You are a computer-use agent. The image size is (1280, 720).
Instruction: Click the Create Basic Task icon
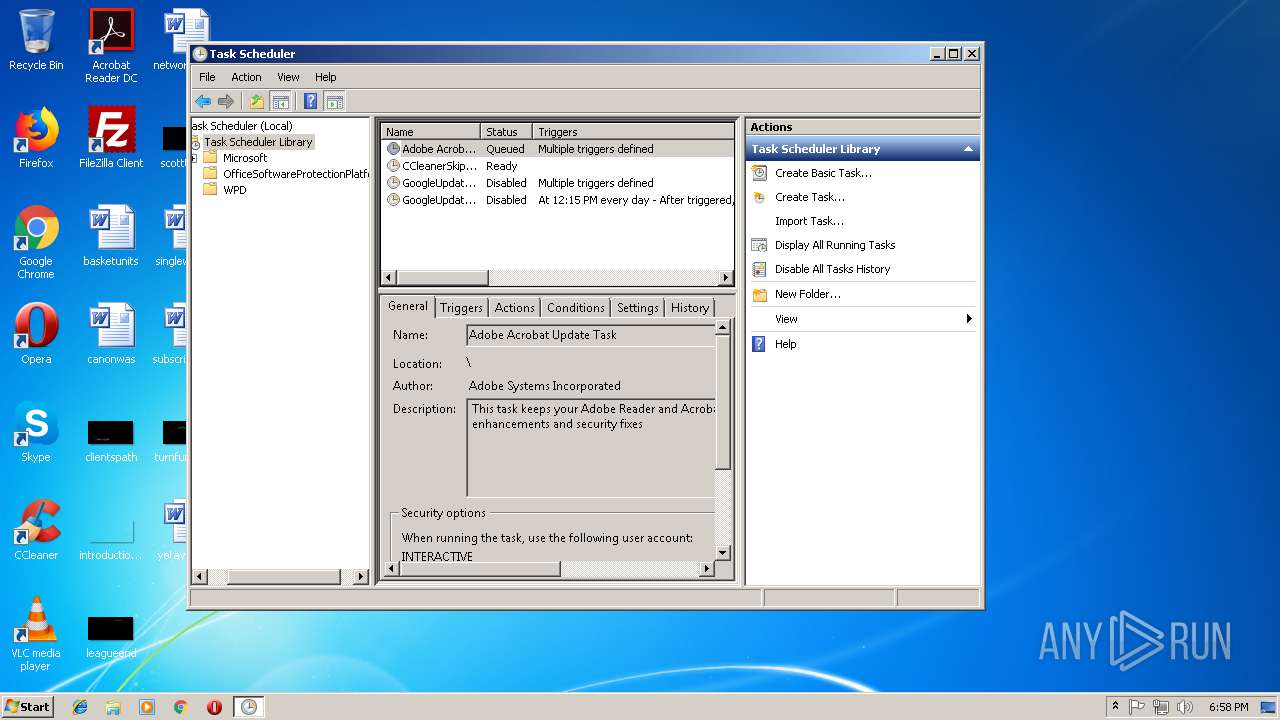click(x=760, y=173)
